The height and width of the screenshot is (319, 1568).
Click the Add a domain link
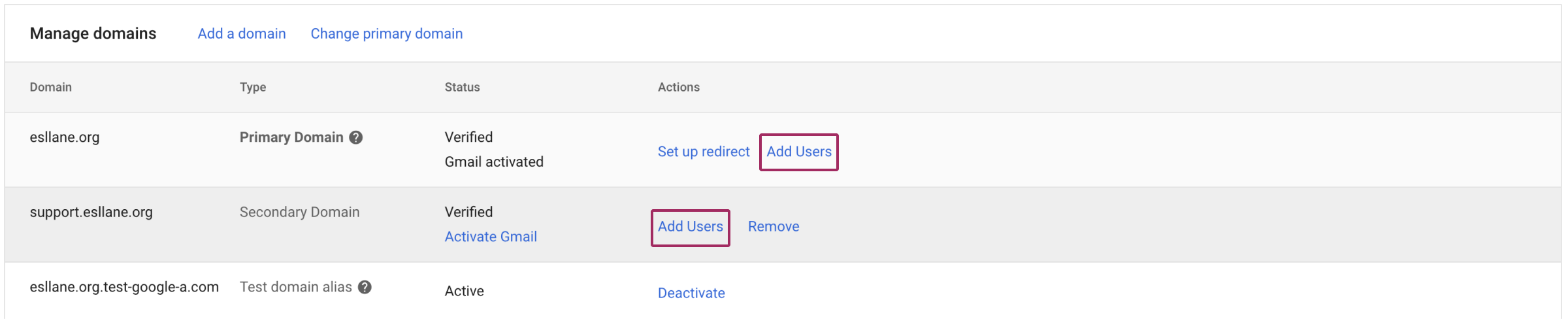click(x=242, y=34)
